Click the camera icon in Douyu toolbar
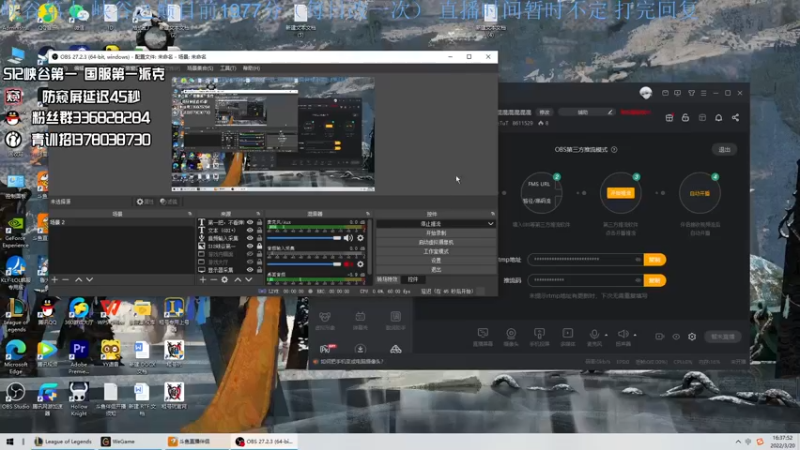 pyautogui.click(x=511, y=334)
